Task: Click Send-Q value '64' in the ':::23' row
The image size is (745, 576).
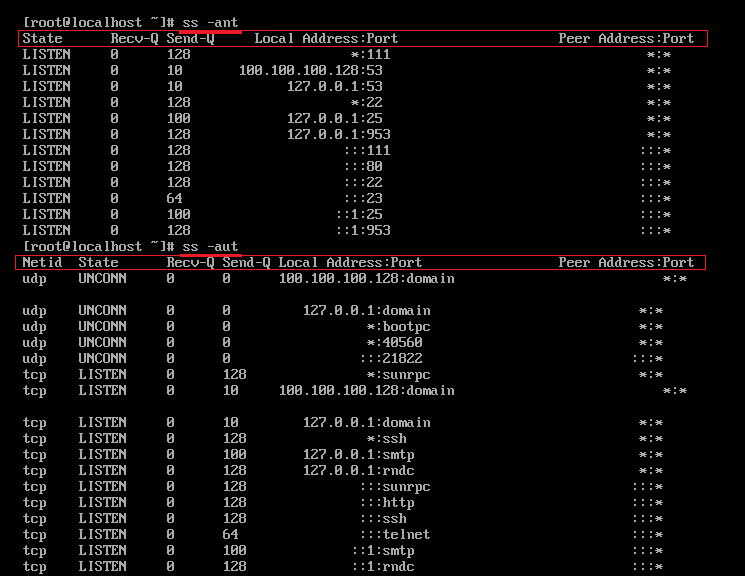Action: pyautogui.click(x=174, y=198)
